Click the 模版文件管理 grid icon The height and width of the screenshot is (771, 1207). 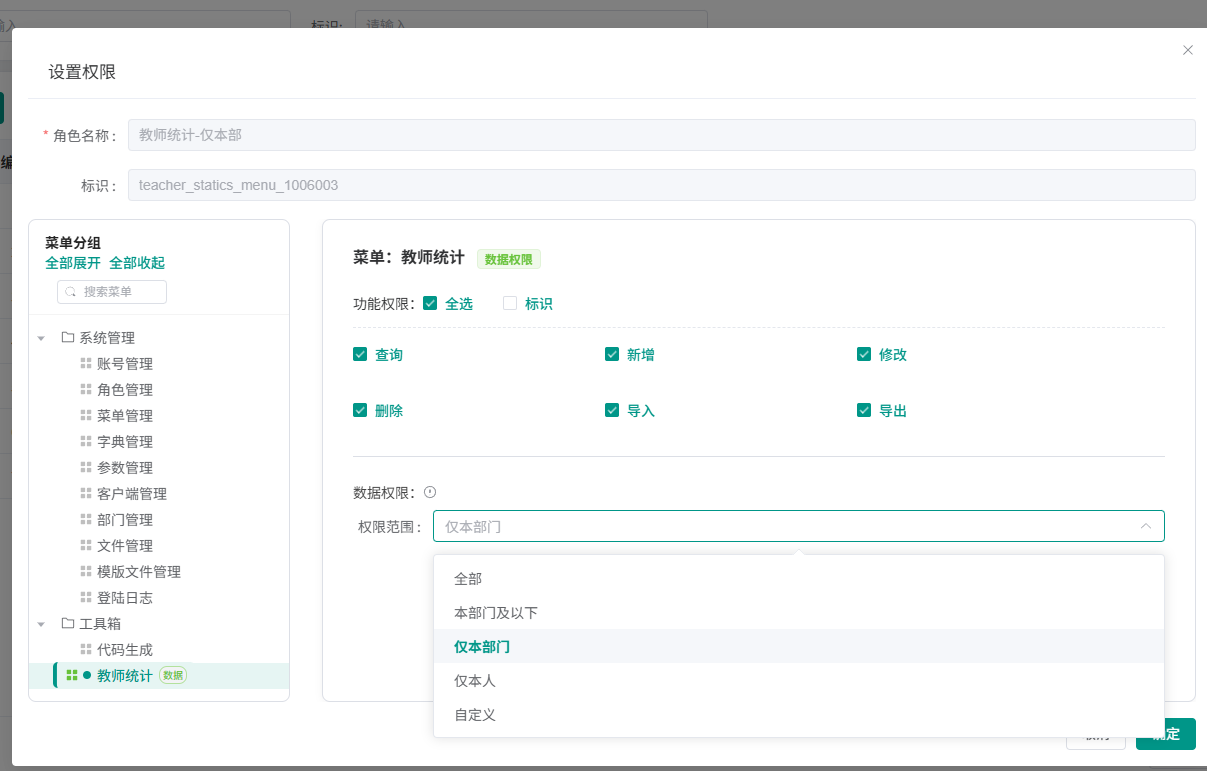pos(86,572)
